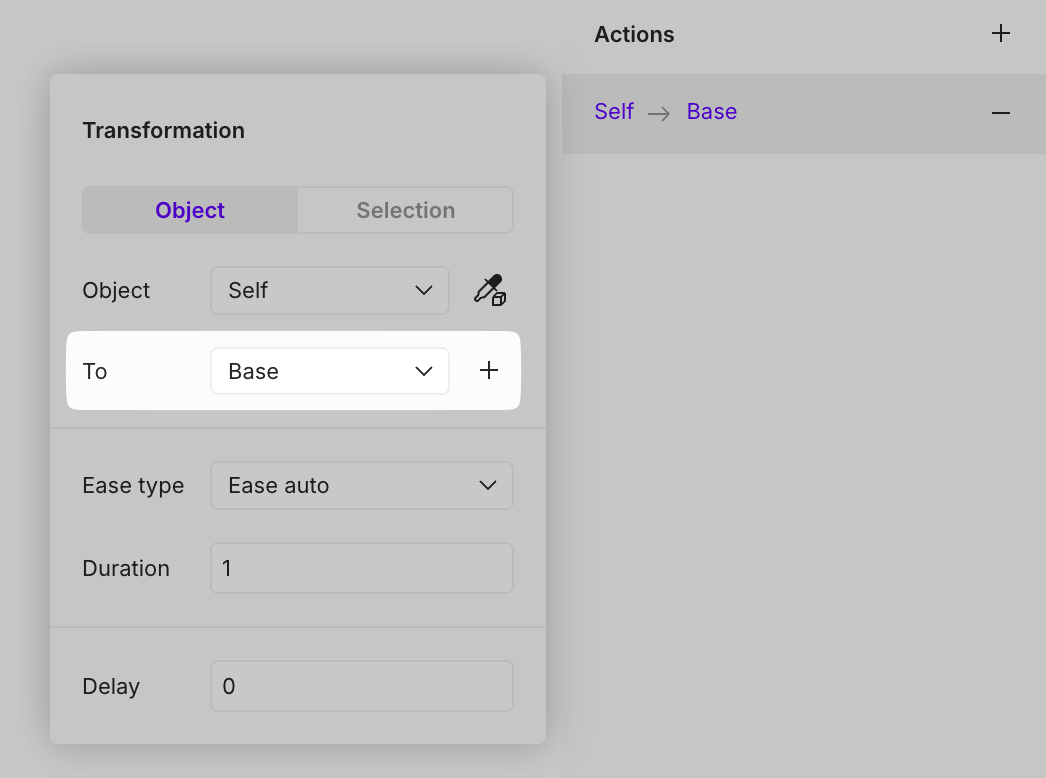Open the Object dropdown set to Self
Viewport: 1046px width, 778px height.
[329, 291]
